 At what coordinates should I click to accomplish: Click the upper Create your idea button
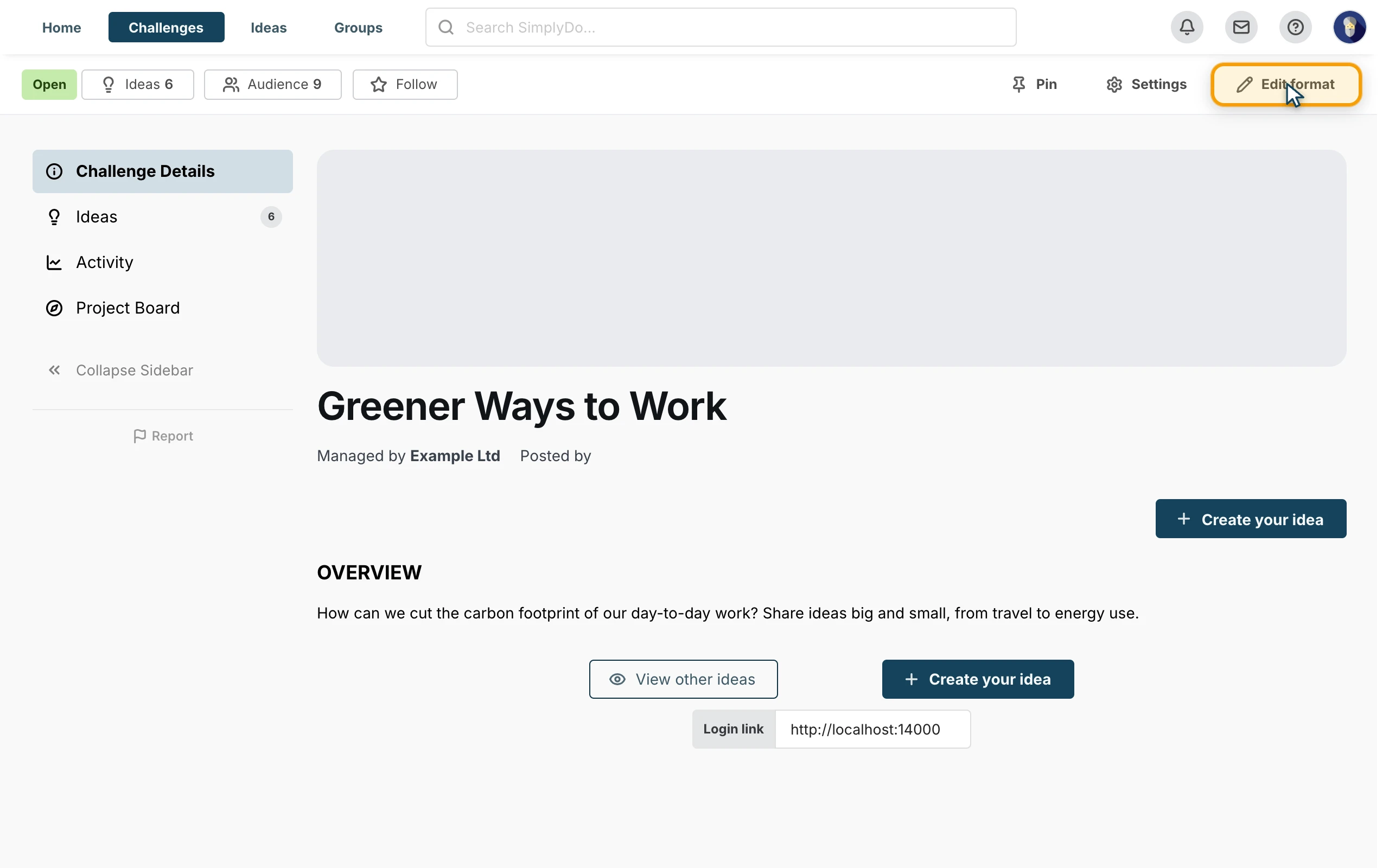1250,519
